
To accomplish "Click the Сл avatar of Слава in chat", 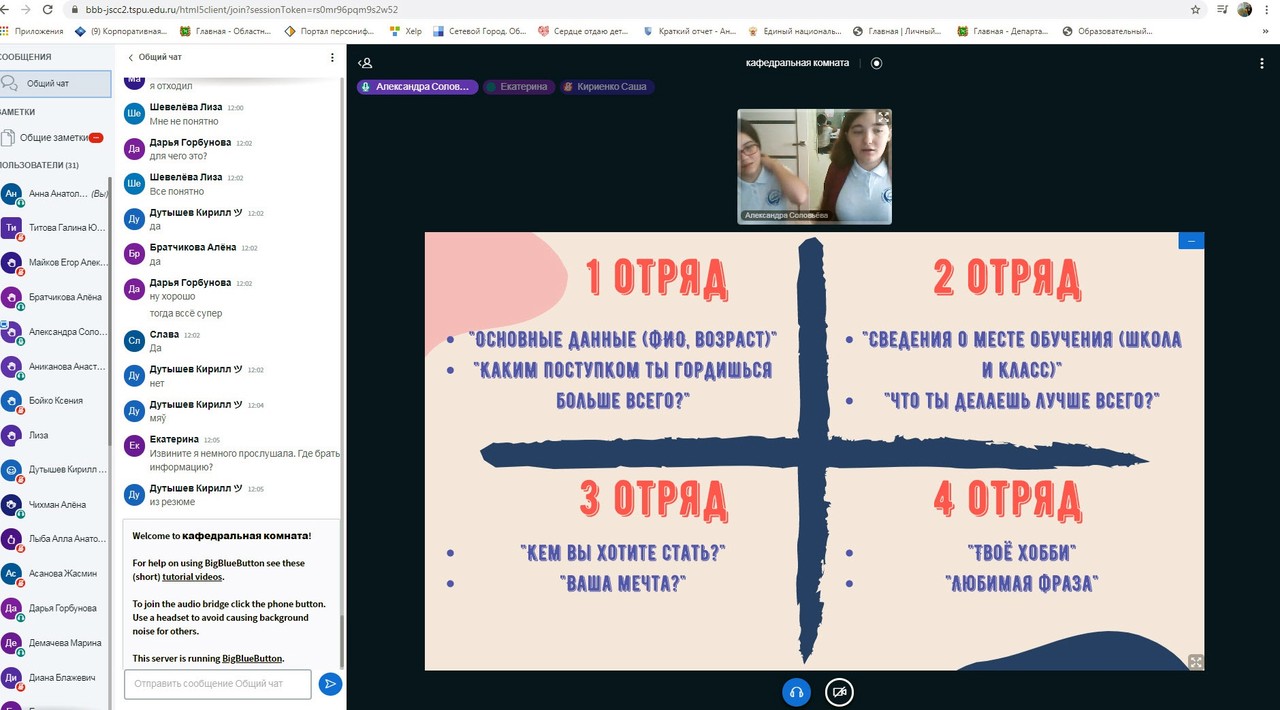I will 134,341.
